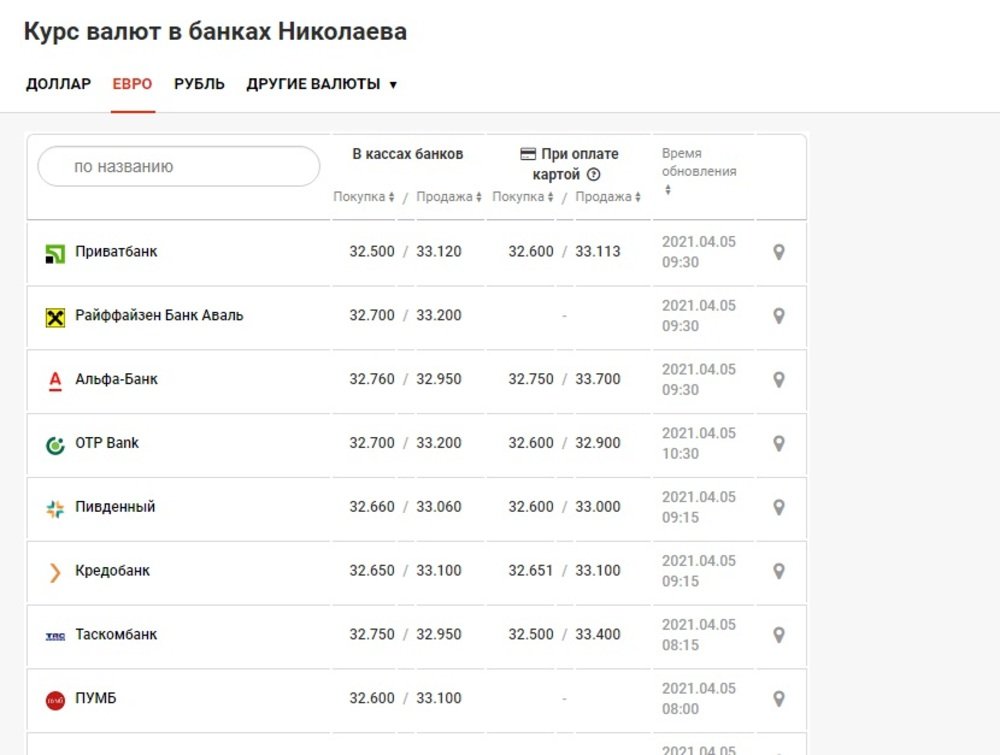The width and height of the screenshot is (1000, 755).
Task: Click the OTP Bank green logo
Action: [55, 445]
